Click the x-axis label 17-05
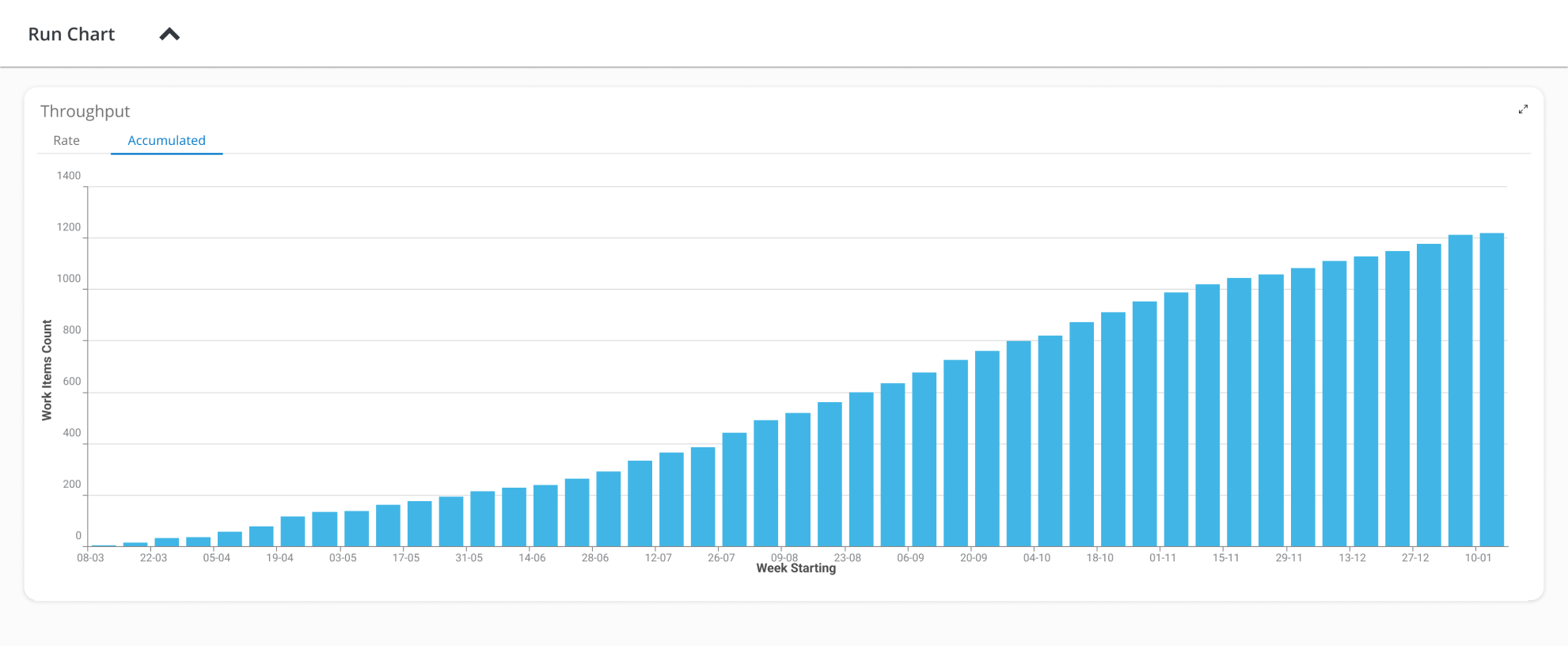 pyautogui.click(x=406, y=558)
